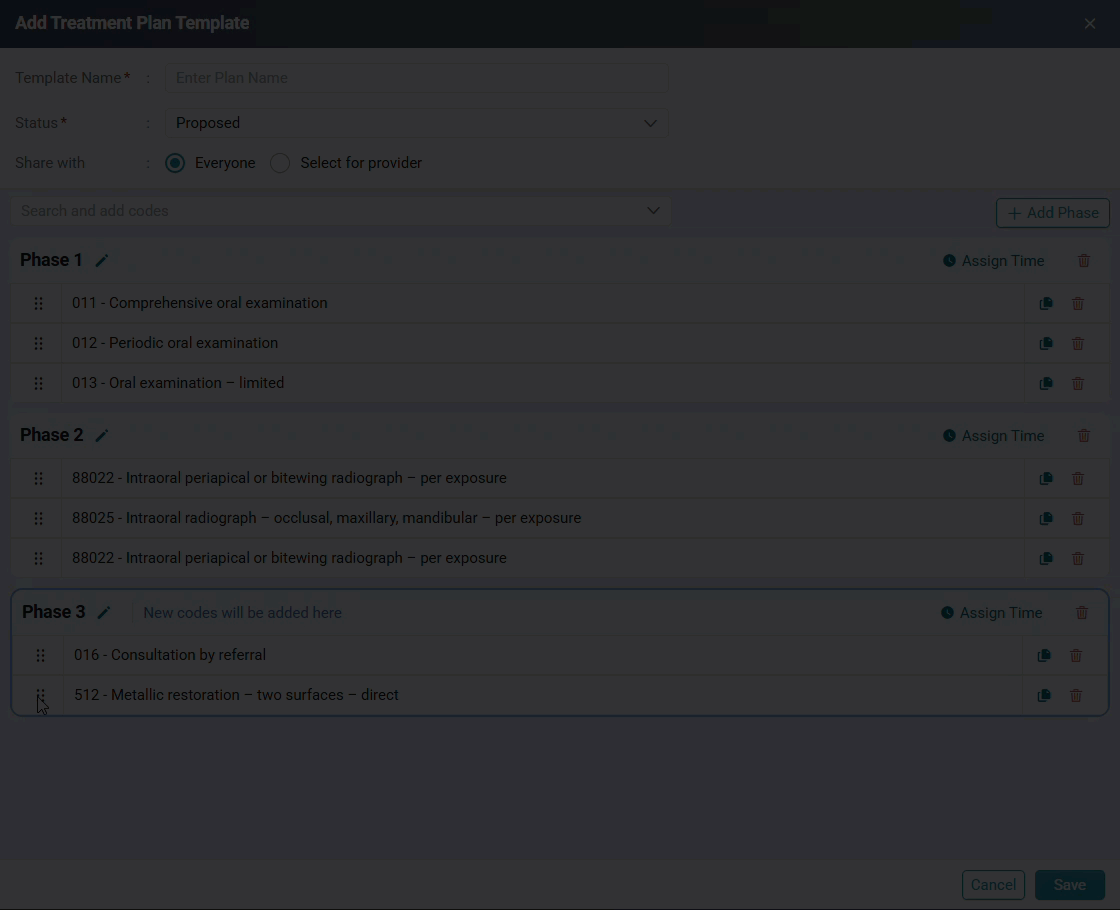Edit the Phase 1 name pencil icon
1120x910 pixels.
(x=102, y=261)
